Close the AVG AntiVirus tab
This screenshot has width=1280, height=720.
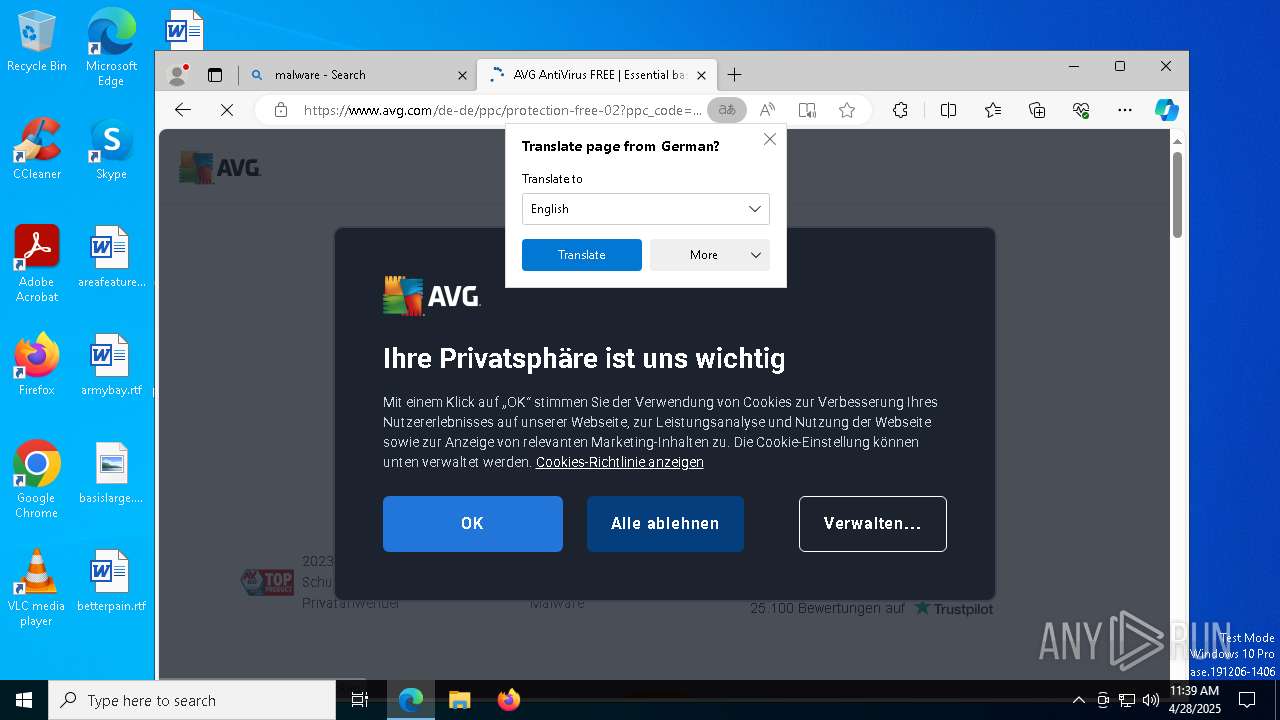(x=701, y=75)
